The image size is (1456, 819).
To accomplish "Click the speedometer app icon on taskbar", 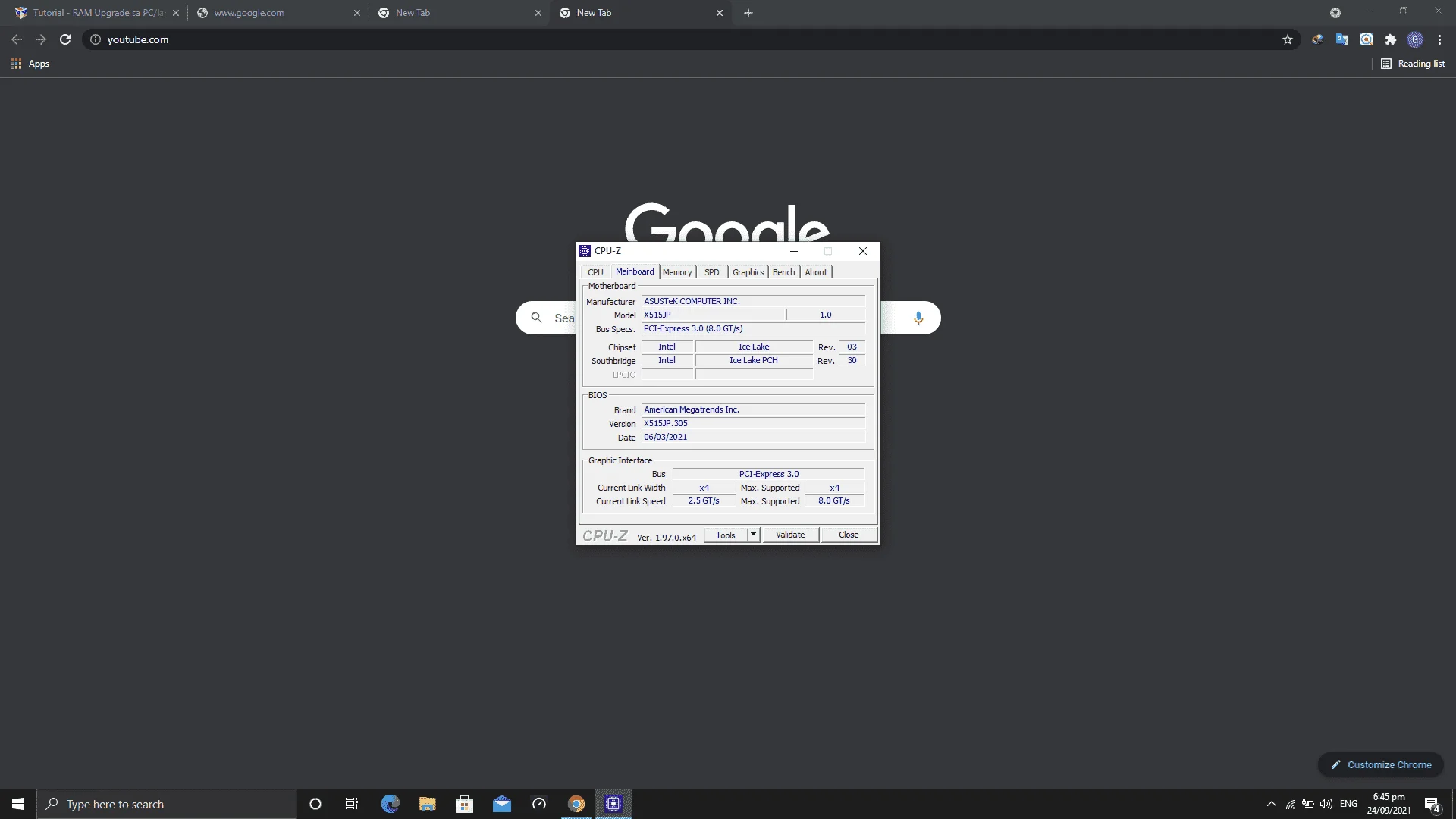I will point(539,804).
